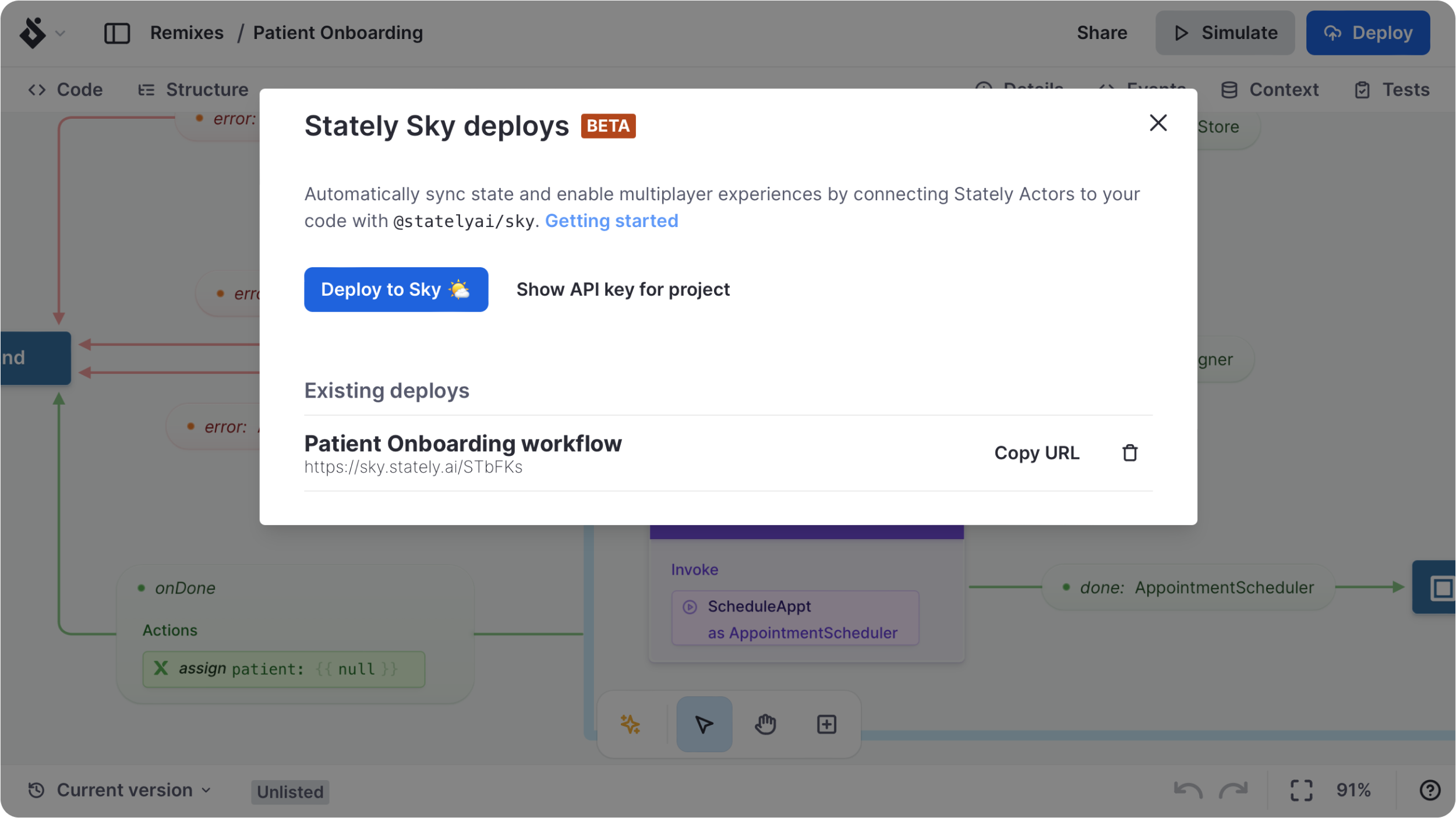This screenshot has width=1456, height=818.
Task: Open the help question mark icon
Action: 1429,791
